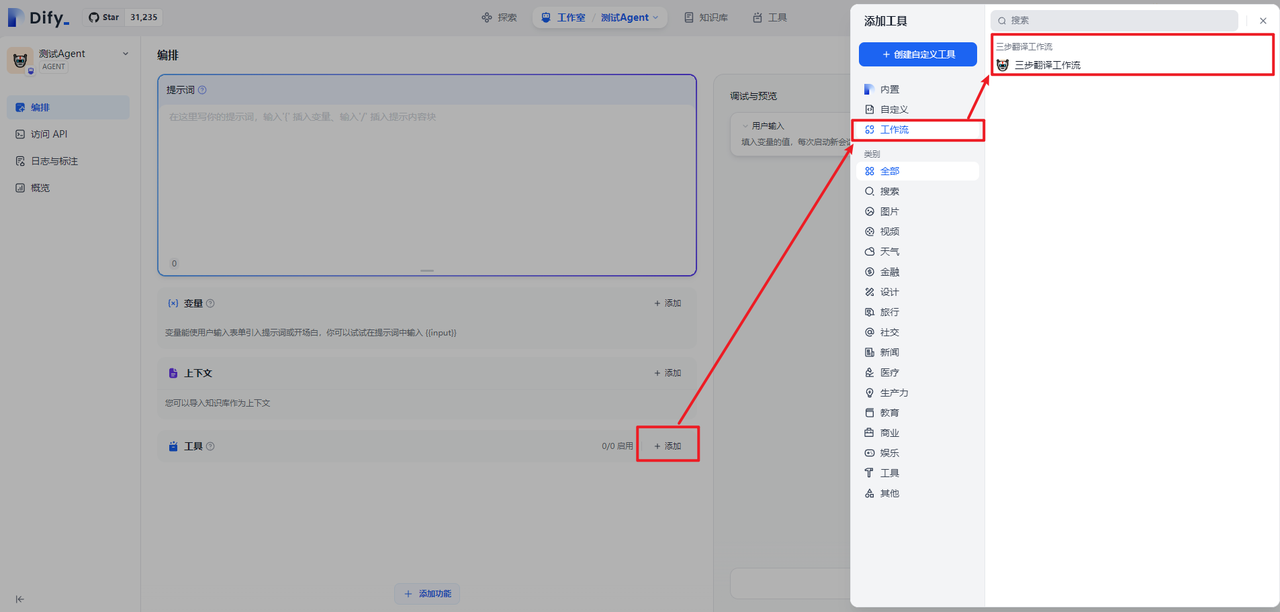This screenshot has width=1280, height=612.
Task: Click the 添加功能 button
Action: [x=427, y=594]
